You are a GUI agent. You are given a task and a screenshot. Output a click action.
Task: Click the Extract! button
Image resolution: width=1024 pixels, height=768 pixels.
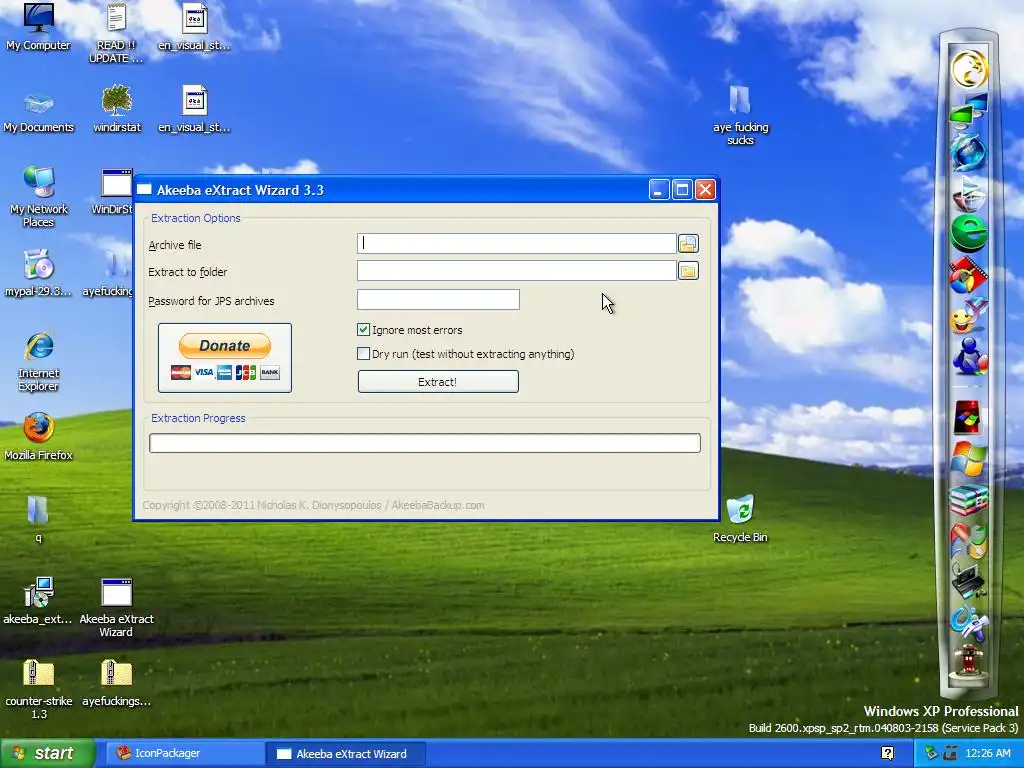tap(438, 382)
